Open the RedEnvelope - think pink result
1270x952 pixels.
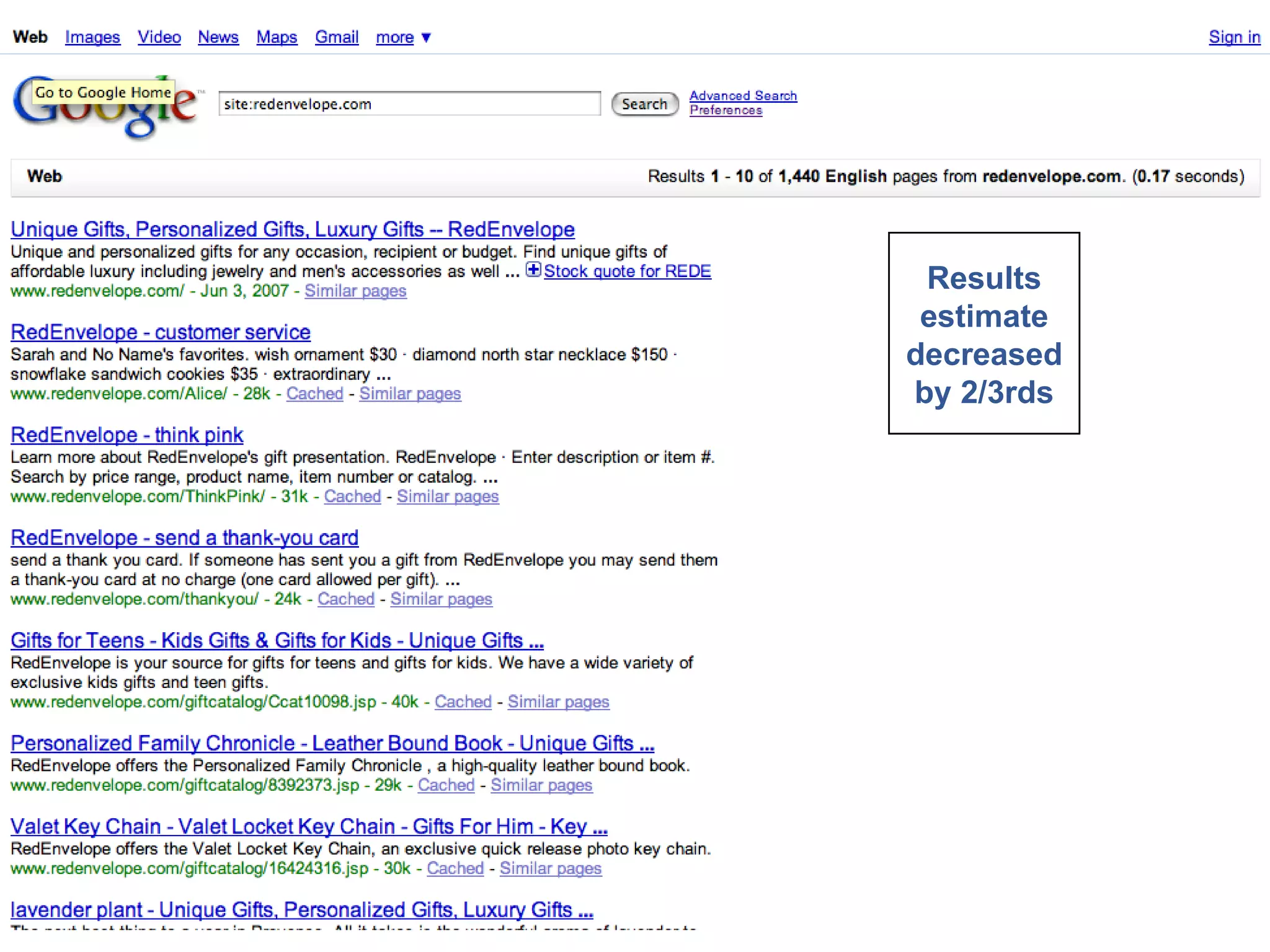(x=127, y=436)
